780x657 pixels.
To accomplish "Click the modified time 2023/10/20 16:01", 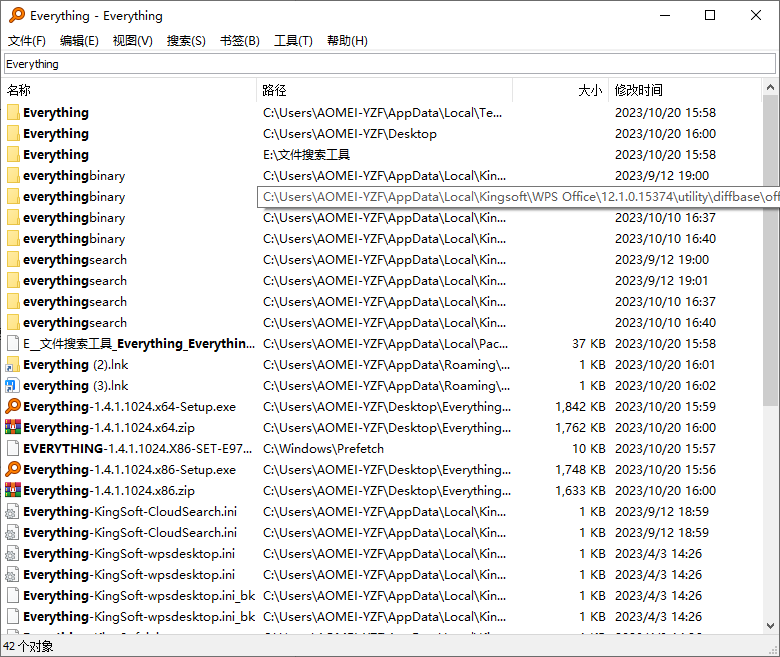I will [x=665, y=365].
